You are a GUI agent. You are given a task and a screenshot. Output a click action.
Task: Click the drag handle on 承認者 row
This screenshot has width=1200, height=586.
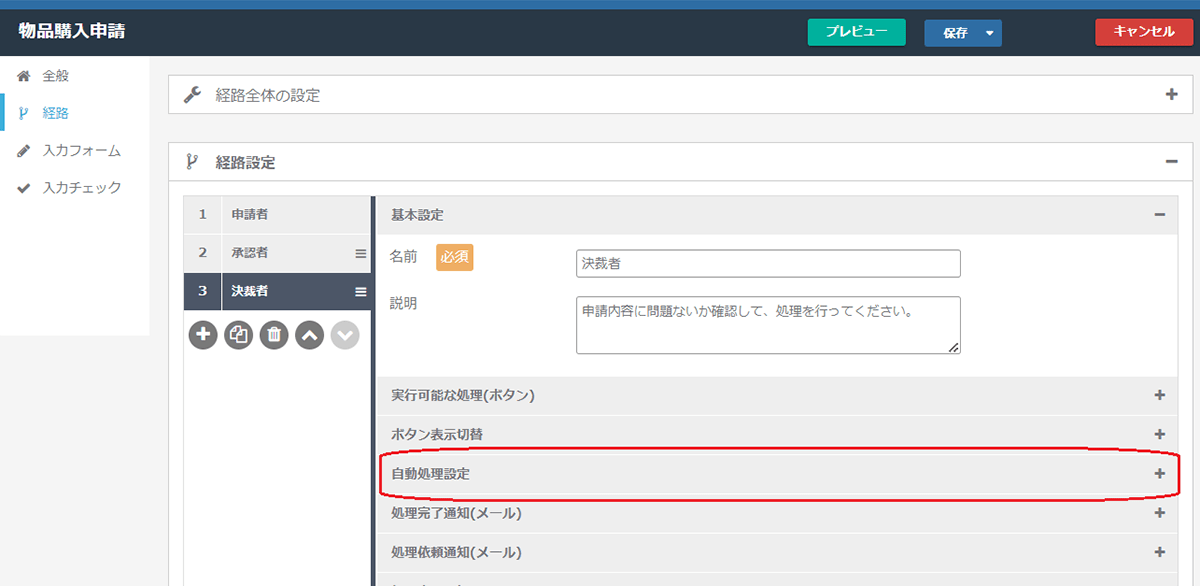pos(361,254)
